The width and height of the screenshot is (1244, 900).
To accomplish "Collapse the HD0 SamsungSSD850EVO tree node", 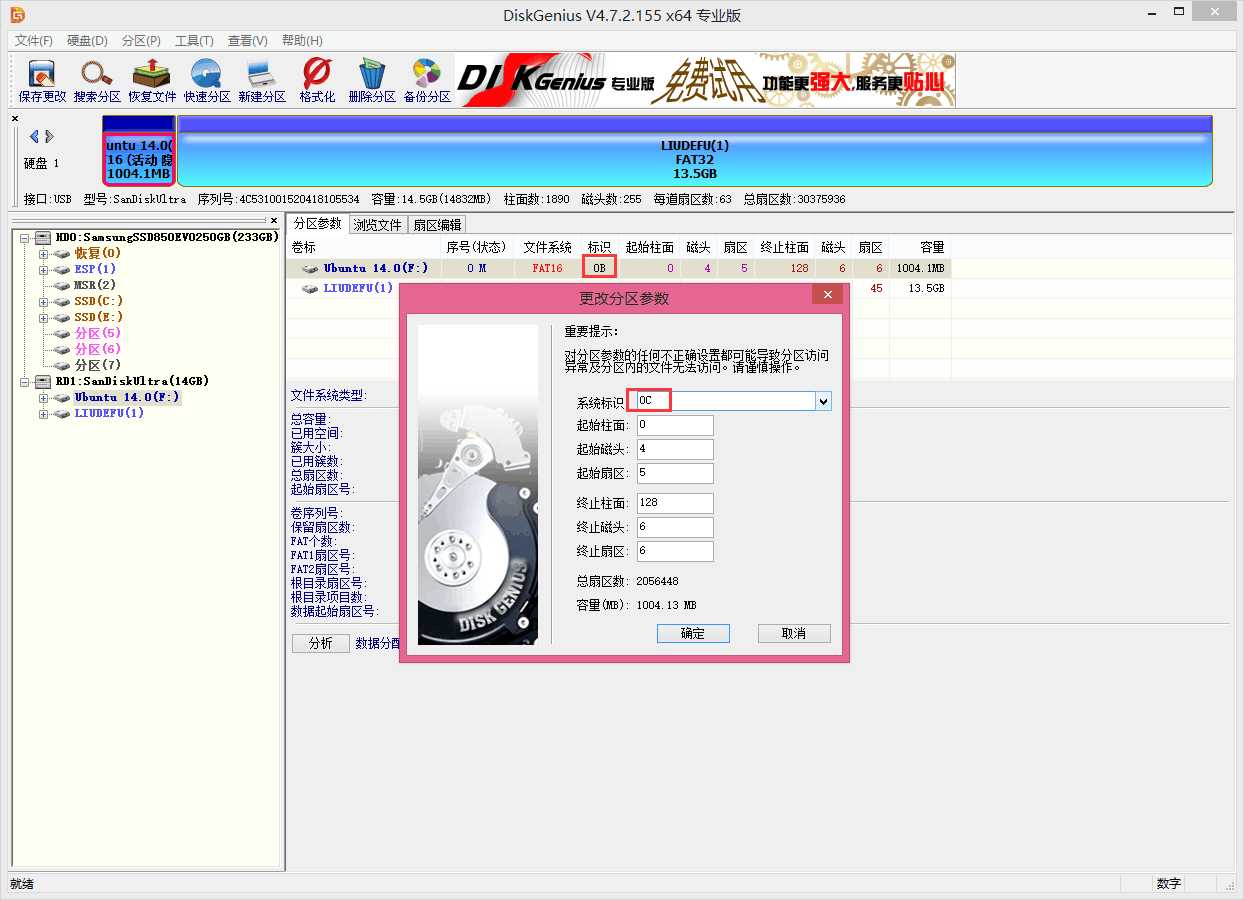I will (x=25, y=238).
